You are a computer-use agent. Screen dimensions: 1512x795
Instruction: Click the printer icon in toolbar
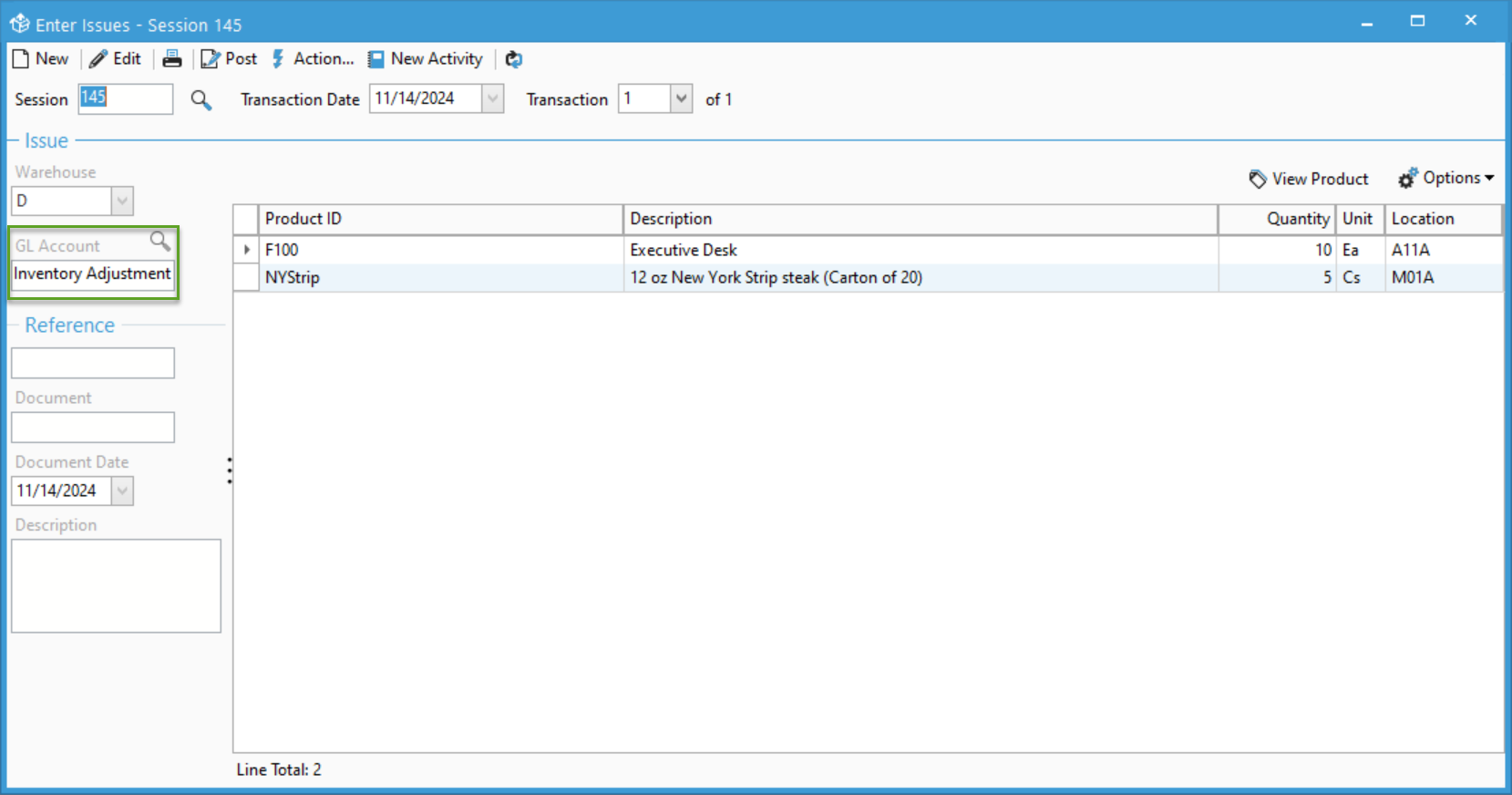[x=172, y=59]
